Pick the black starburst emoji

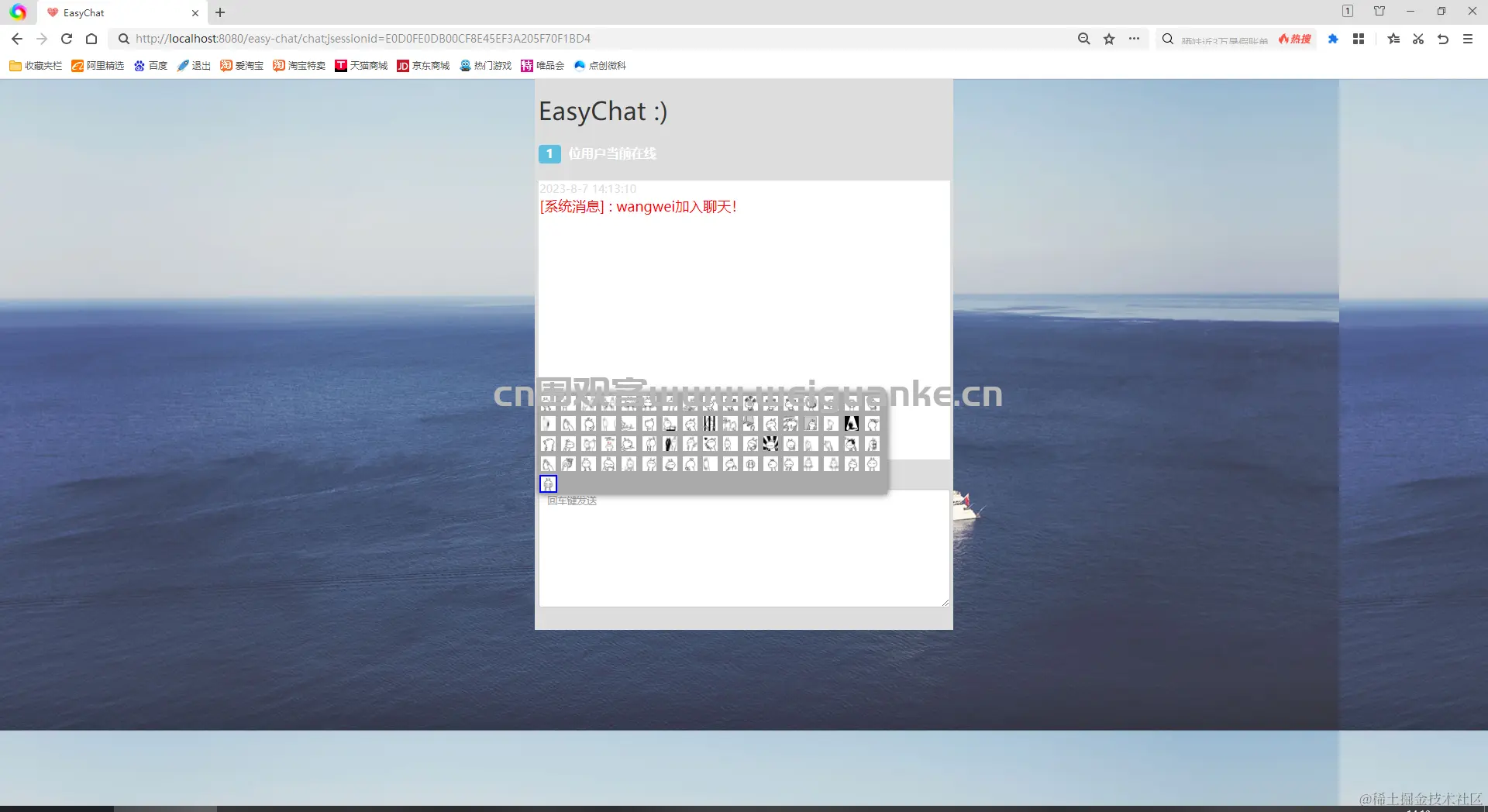tap(770, 444)
